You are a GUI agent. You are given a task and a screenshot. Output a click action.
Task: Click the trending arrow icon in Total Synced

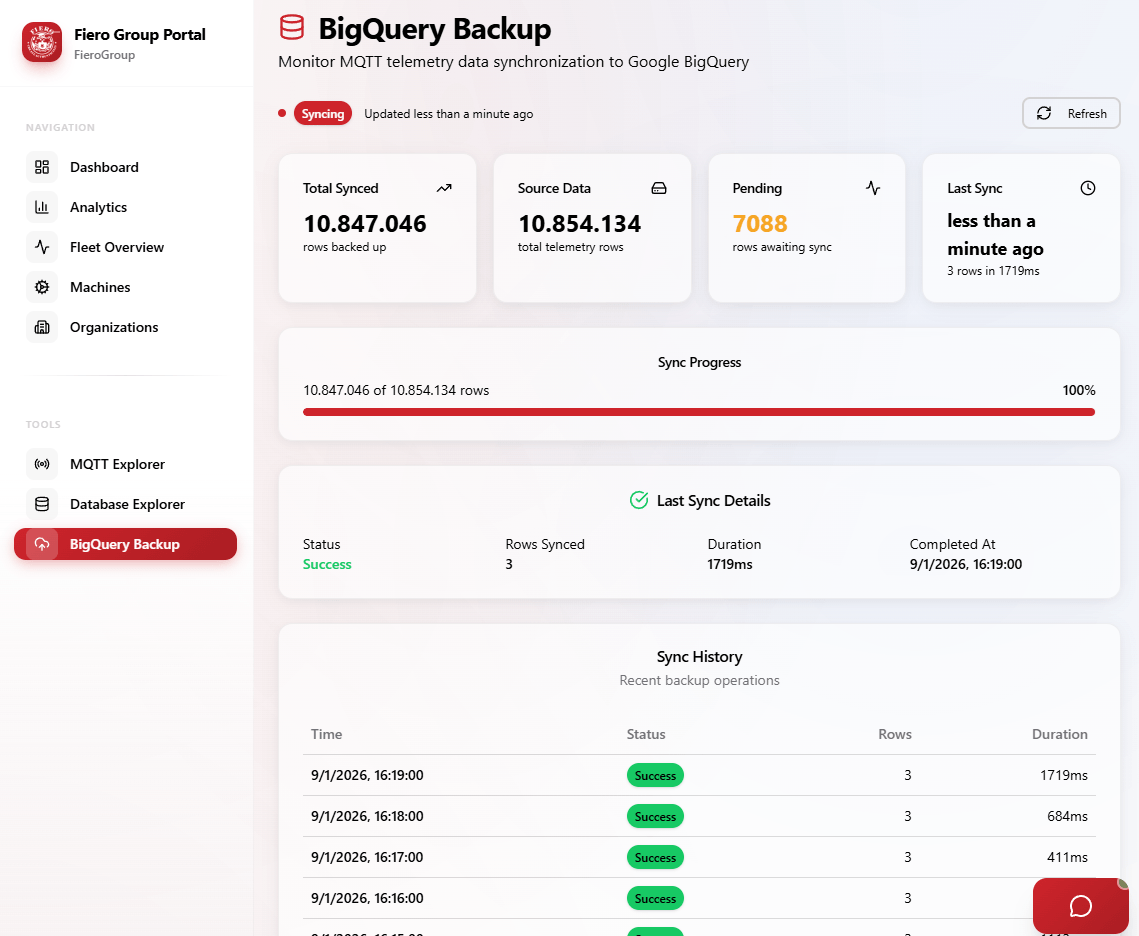(444, 188)
